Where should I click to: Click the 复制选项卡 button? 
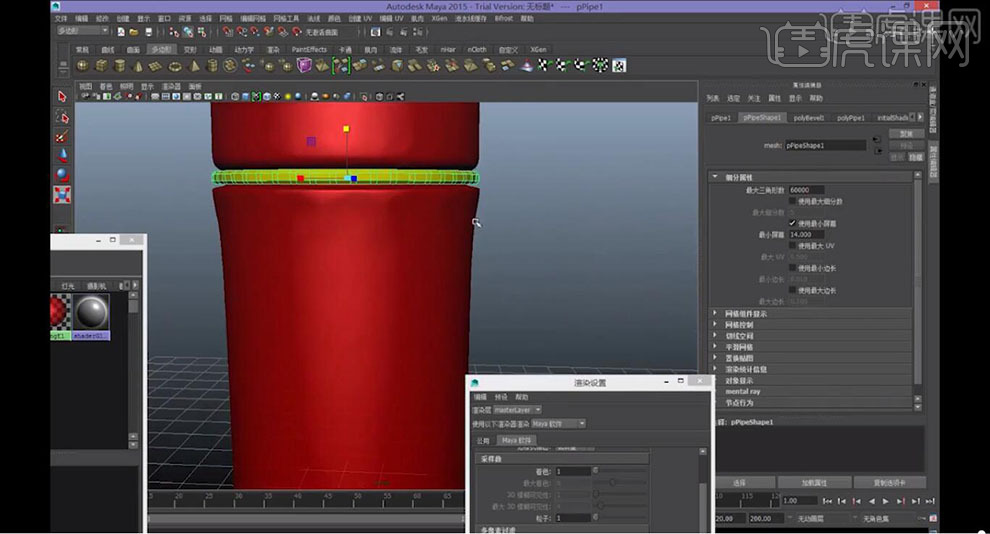pyautogui.click(x=889, y=482)
